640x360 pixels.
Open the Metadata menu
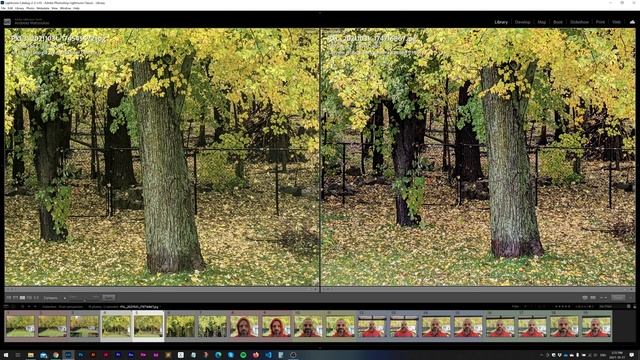[43, 8]
